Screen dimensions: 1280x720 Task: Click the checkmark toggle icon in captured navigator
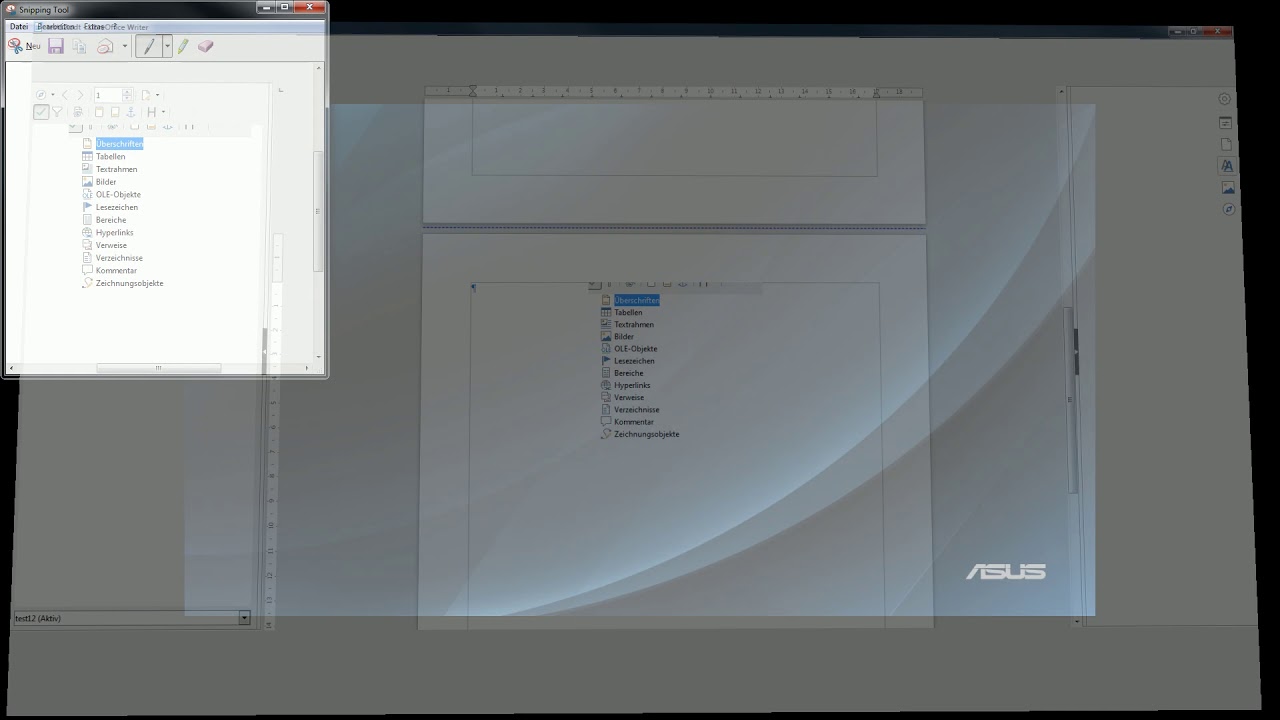41,112
